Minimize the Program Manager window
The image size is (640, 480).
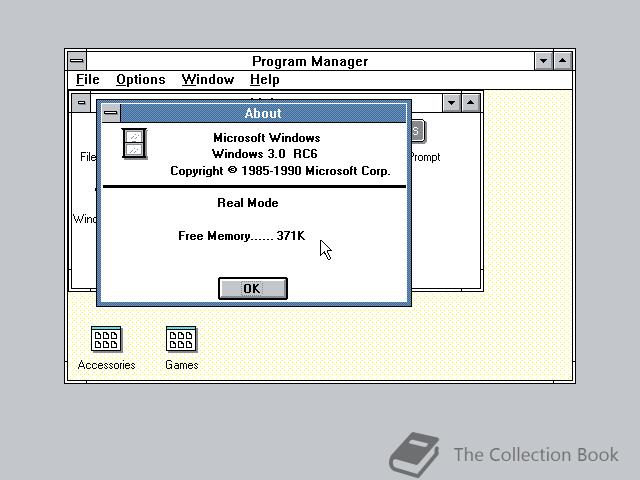(x=543, y=61)
